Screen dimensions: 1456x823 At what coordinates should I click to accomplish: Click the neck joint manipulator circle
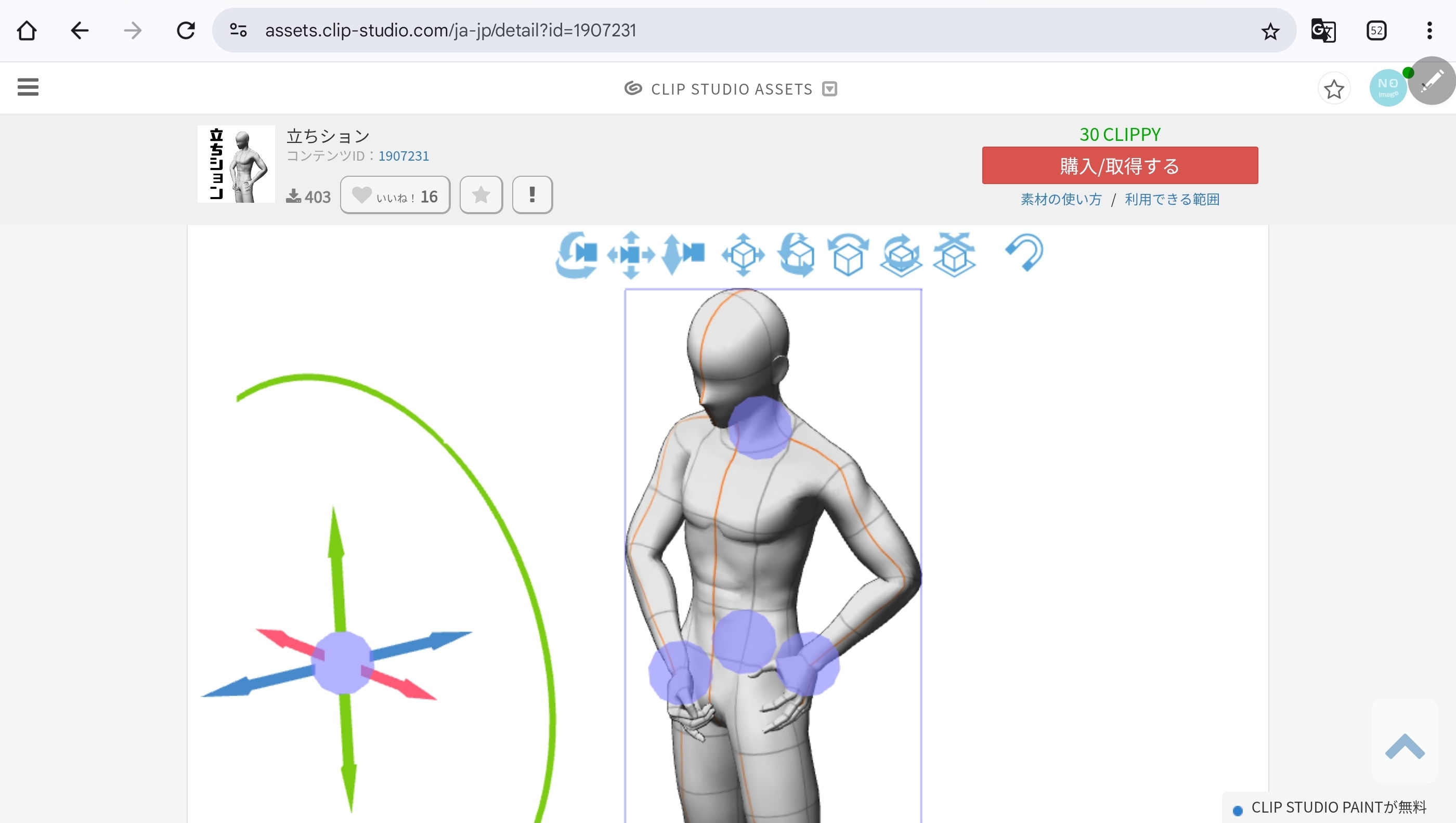point(759,427)
